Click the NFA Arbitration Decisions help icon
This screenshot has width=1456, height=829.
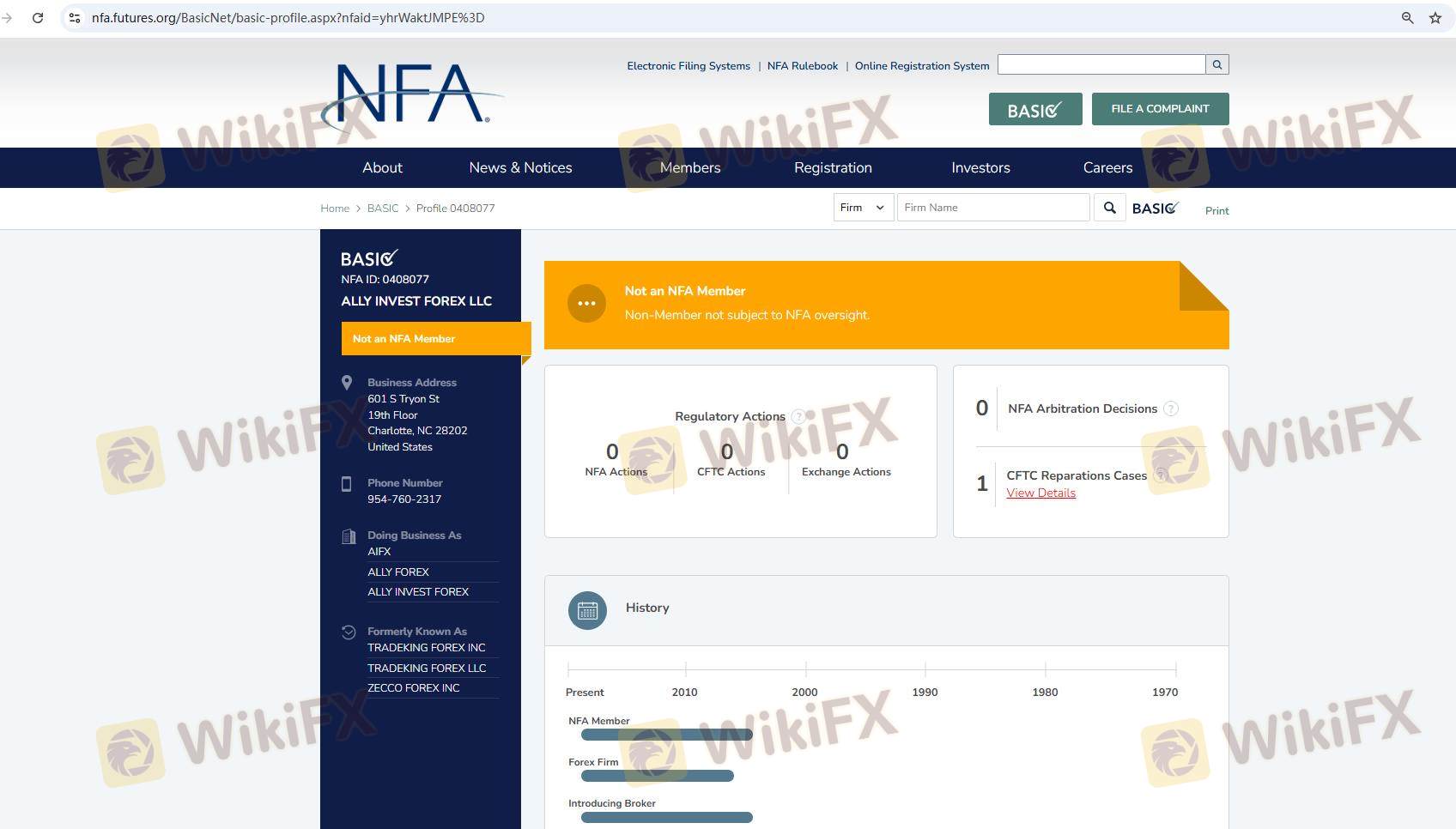[1171, 408]
